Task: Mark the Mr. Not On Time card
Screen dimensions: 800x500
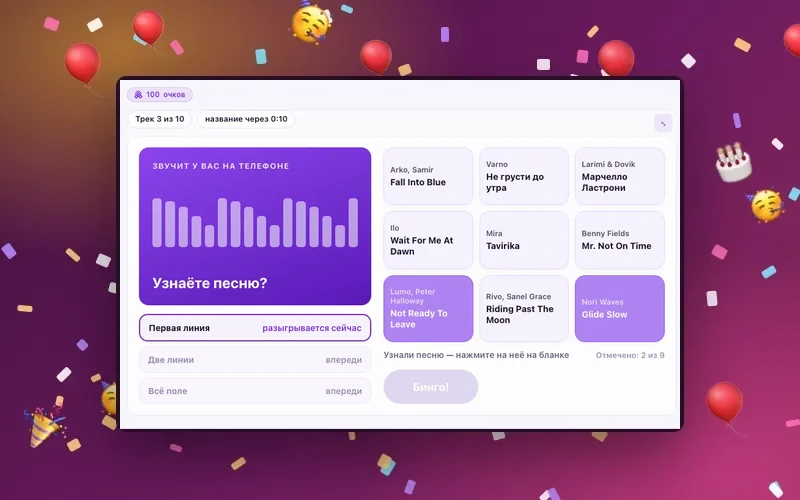Action: pyautogui.click(x=619, y=240)
